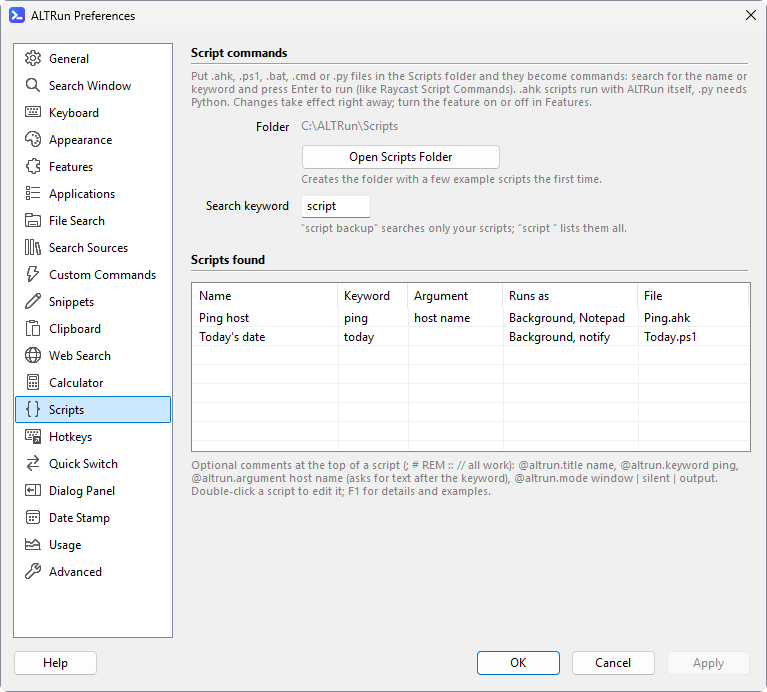Click the General gear icon

click(33, 58)
